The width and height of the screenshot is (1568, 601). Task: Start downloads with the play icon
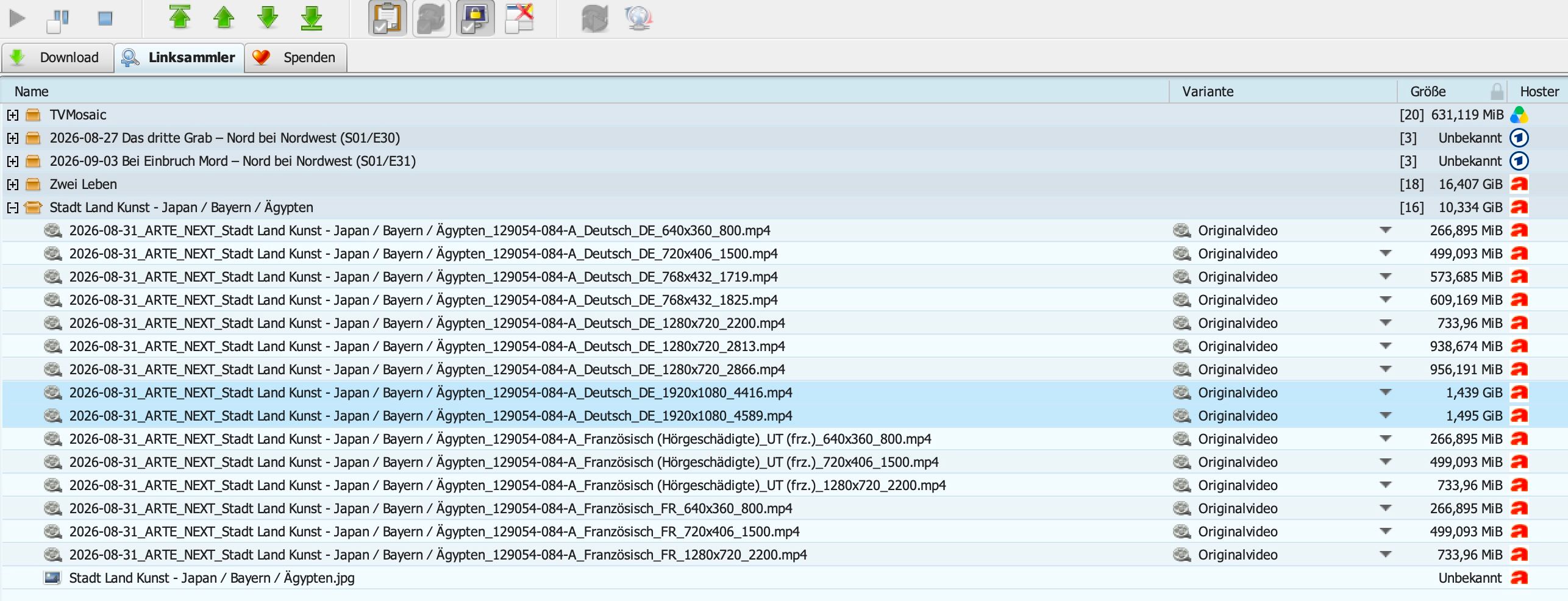coord(18,19)
